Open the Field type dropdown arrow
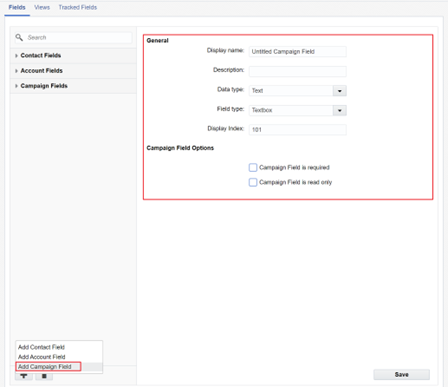448x387 pixels. [x=340, y=110]
